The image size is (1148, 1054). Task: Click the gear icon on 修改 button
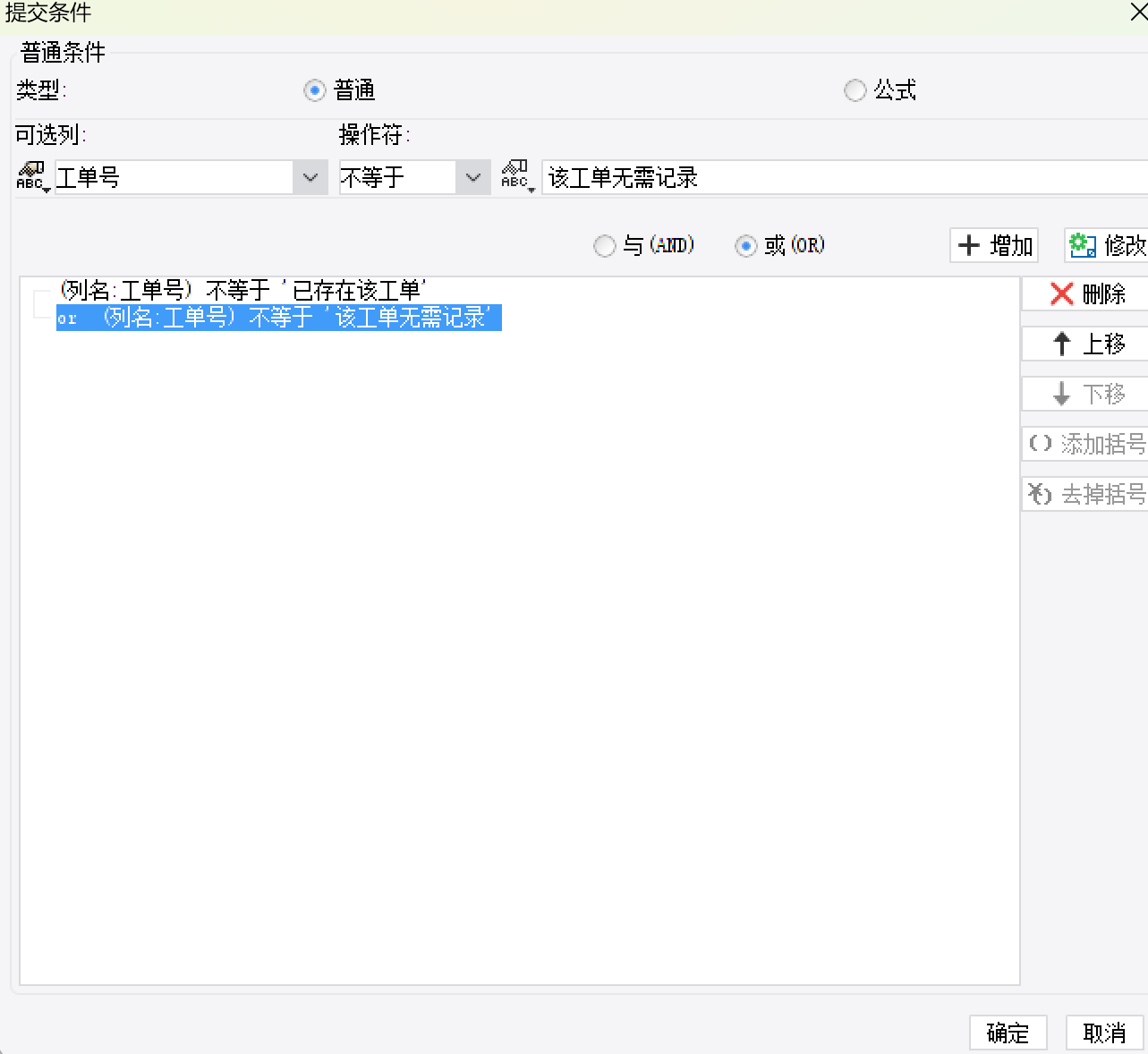click(1083, 245)
